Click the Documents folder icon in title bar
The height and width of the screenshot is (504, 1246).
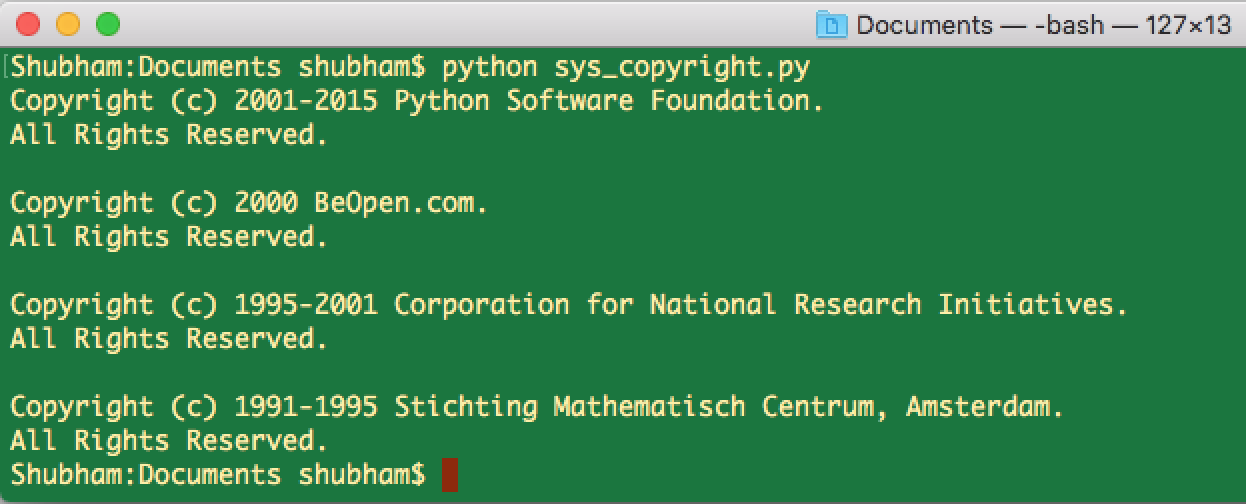point(832,24)
